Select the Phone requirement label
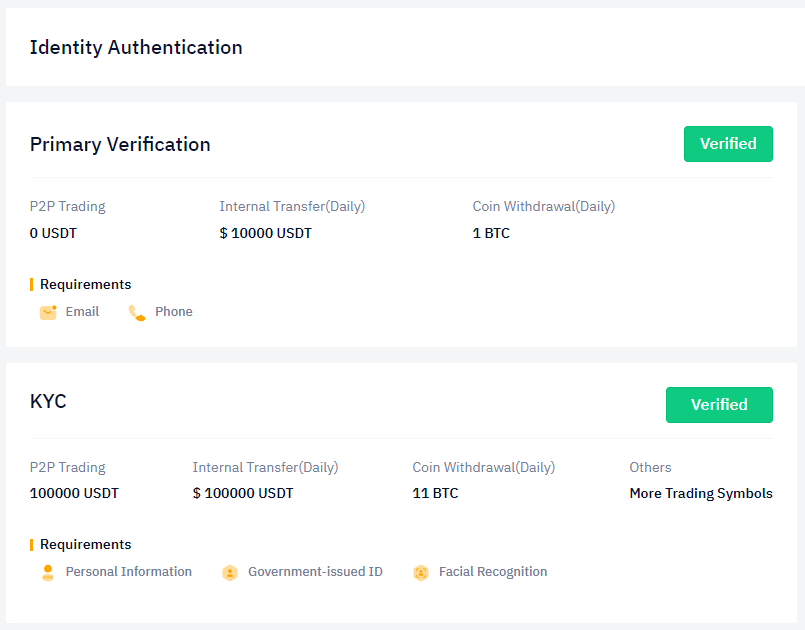 (x=173, y=312)
